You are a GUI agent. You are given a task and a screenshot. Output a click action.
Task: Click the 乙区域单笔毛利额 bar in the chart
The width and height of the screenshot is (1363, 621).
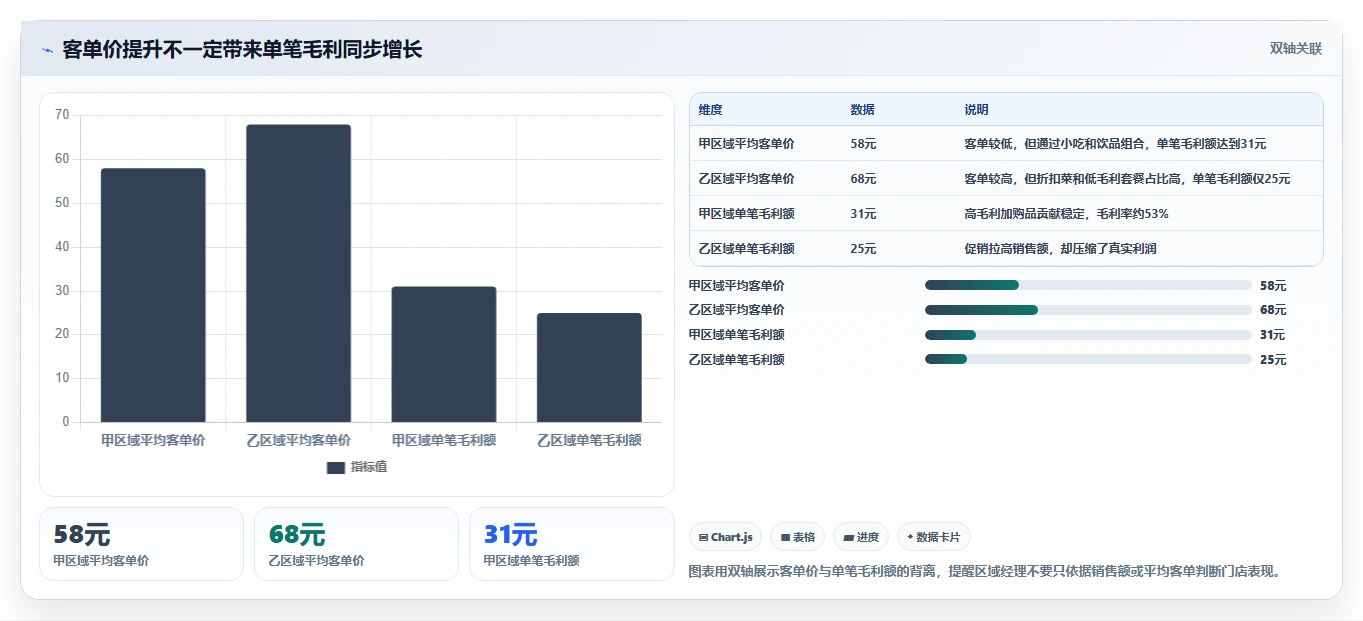pyautogui.click(x=589, y=367)
